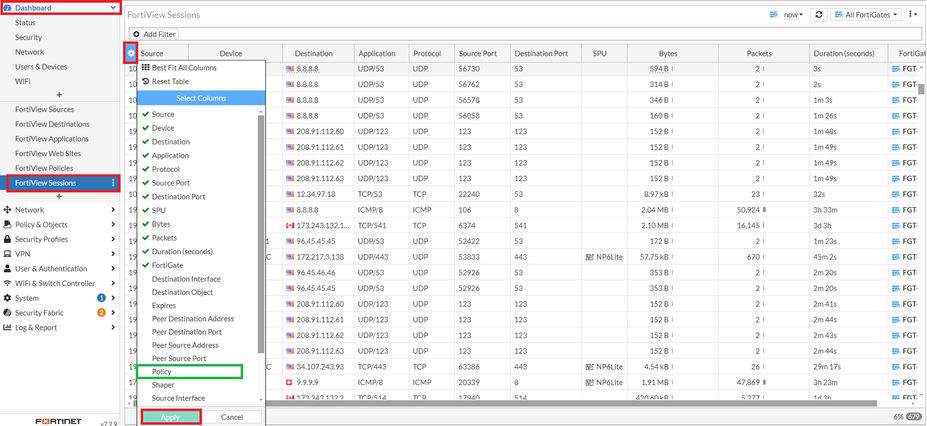Click the Security Profiles lock icon

coord(8,239)
